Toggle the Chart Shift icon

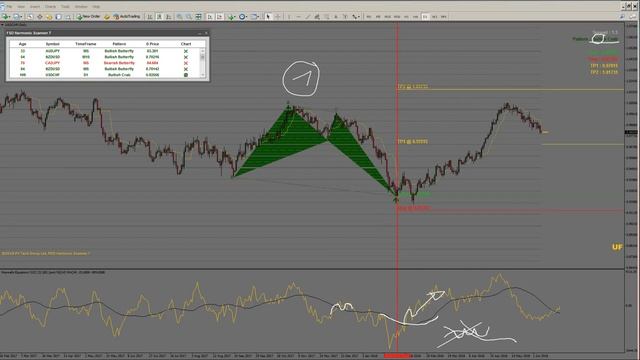tap(220, 17)
